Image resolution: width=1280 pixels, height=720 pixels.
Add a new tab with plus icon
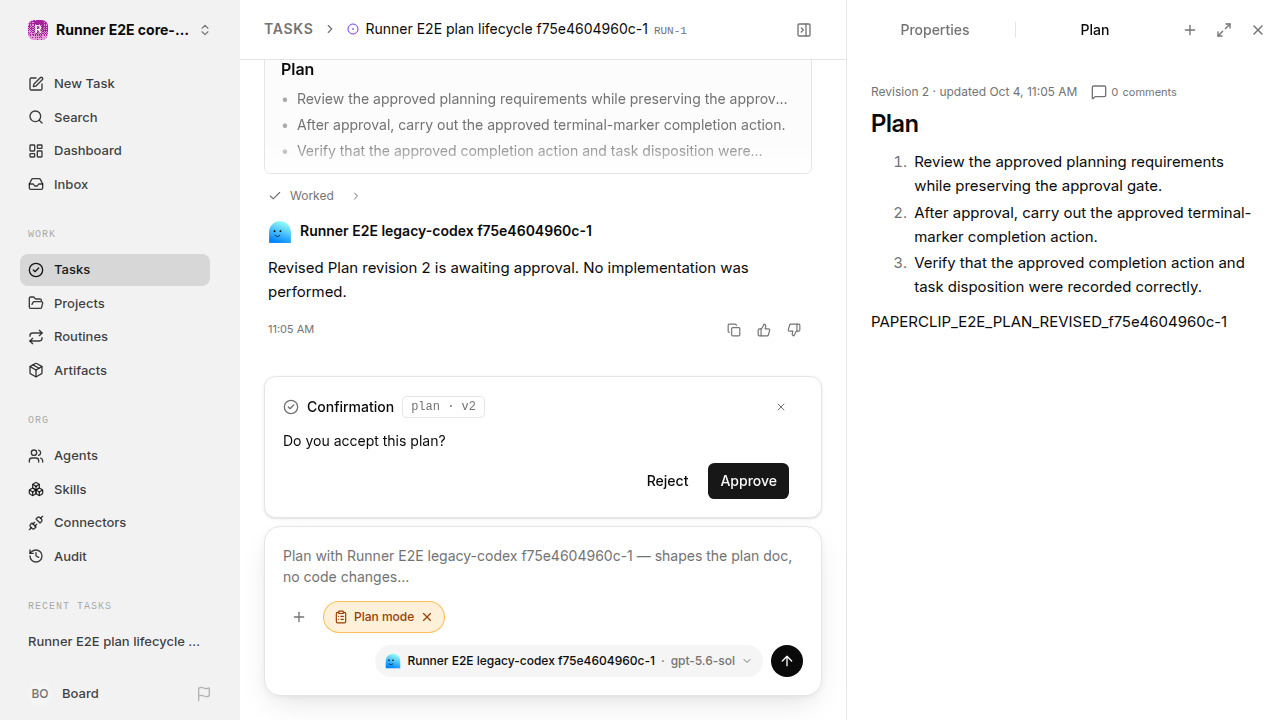(1190, 30)
